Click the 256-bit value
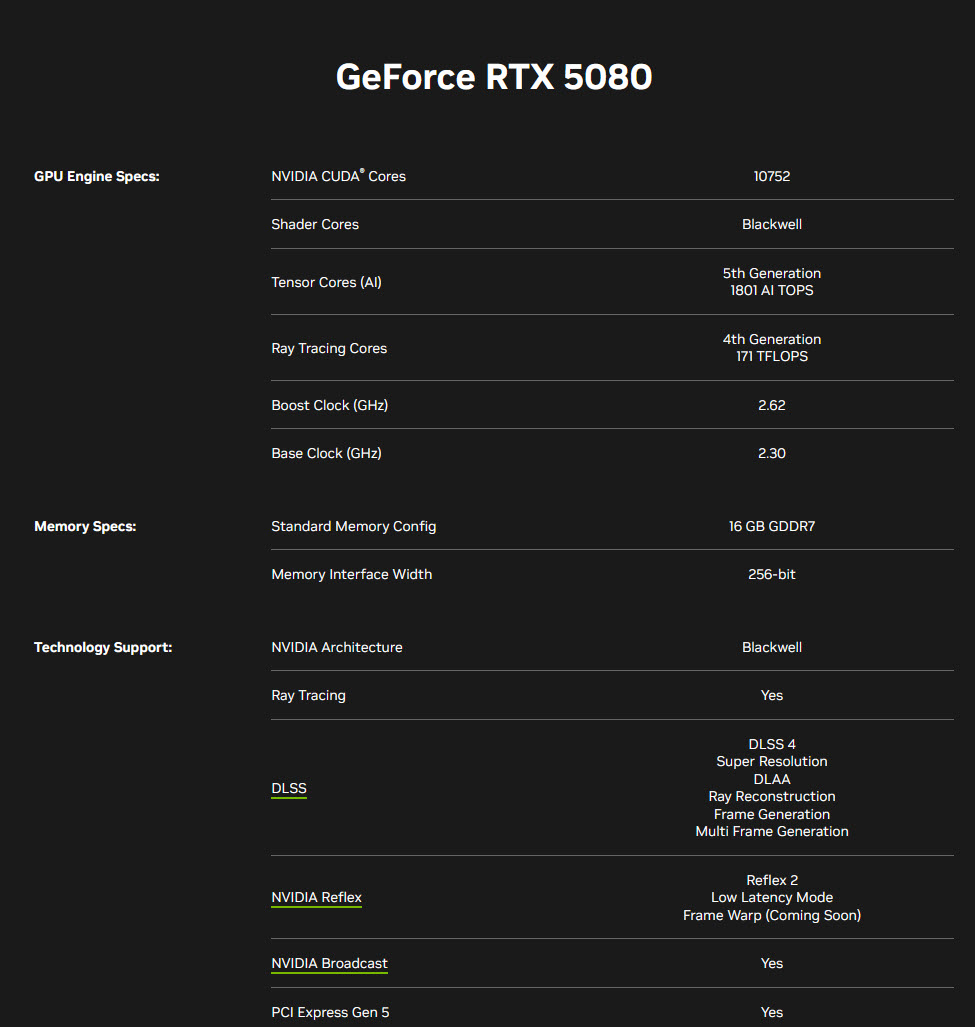 click(x=771, y=574)
